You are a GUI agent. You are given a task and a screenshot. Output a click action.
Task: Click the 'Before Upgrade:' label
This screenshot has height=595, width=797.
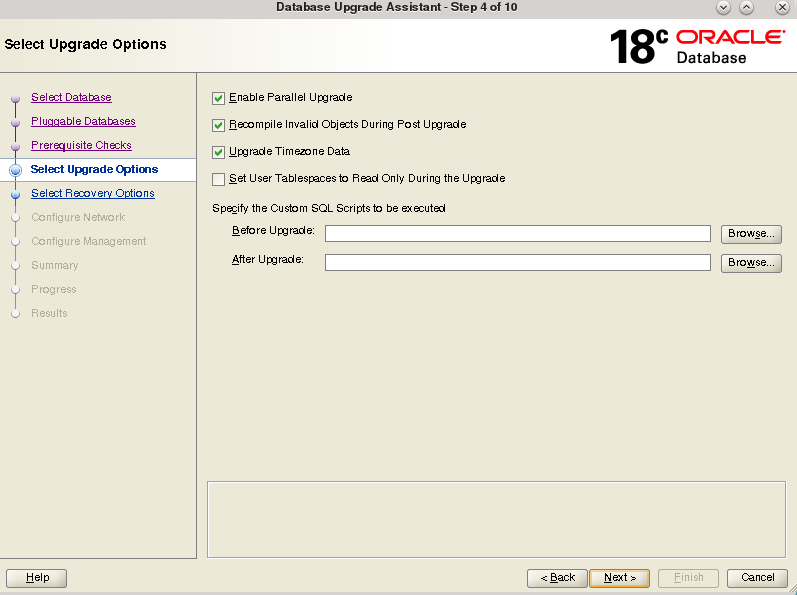(273, 231)
